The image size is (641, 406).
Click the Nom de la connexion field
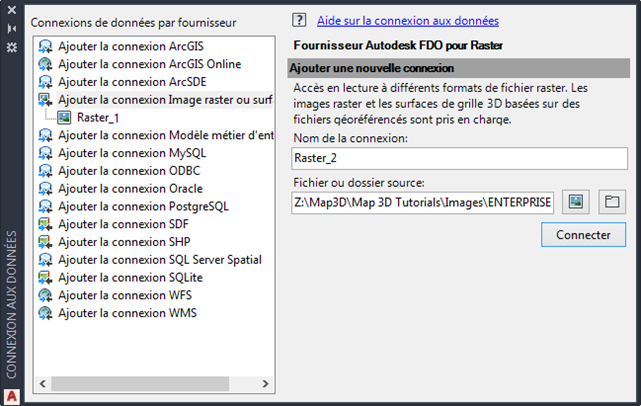click(x=458, y=159)
